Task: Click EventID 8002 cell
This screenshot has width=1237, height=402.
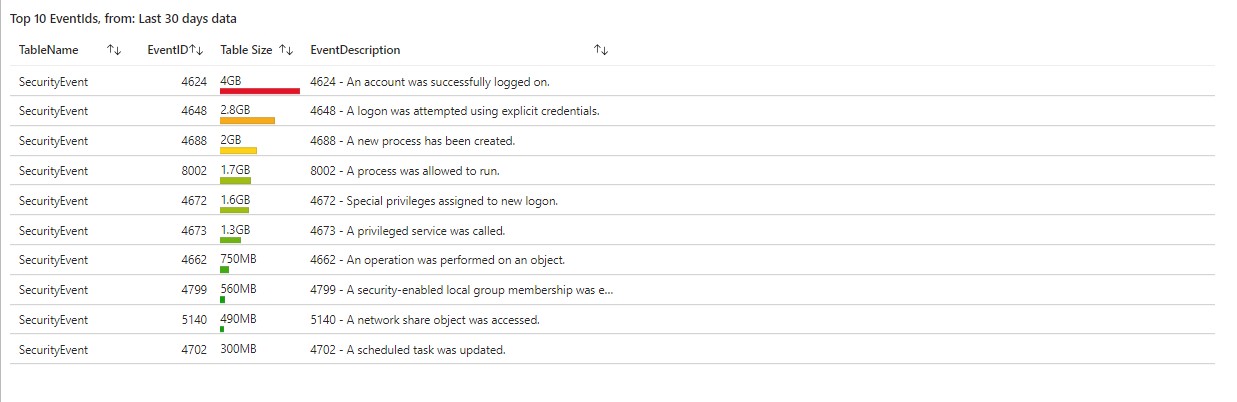Action: [195, 171]
